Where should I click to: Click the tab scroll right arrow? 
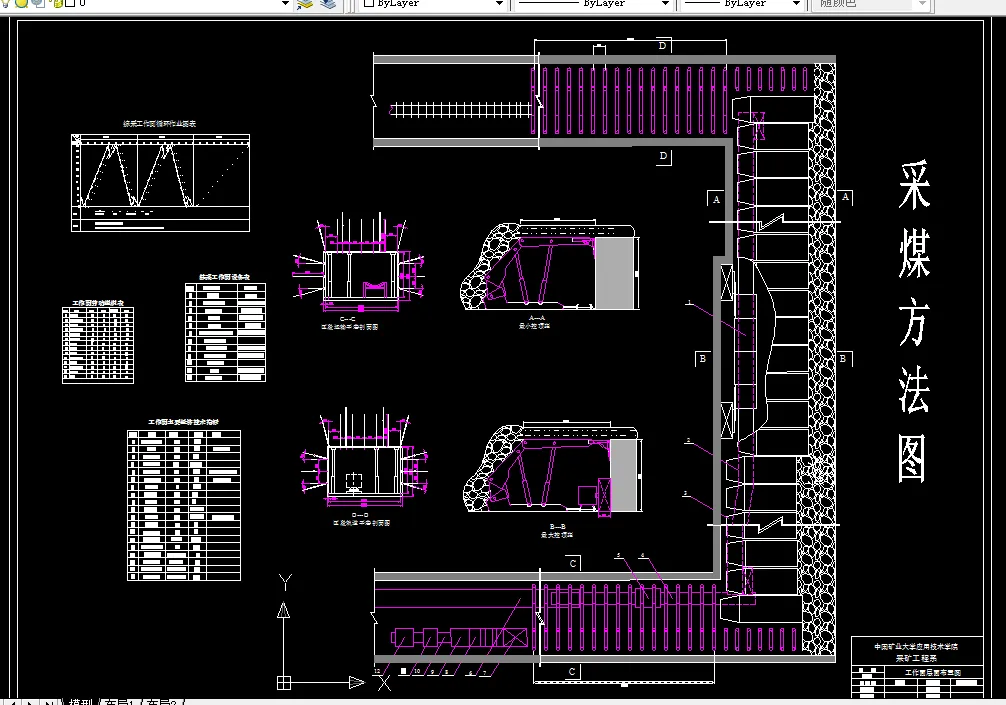(31, 702)
